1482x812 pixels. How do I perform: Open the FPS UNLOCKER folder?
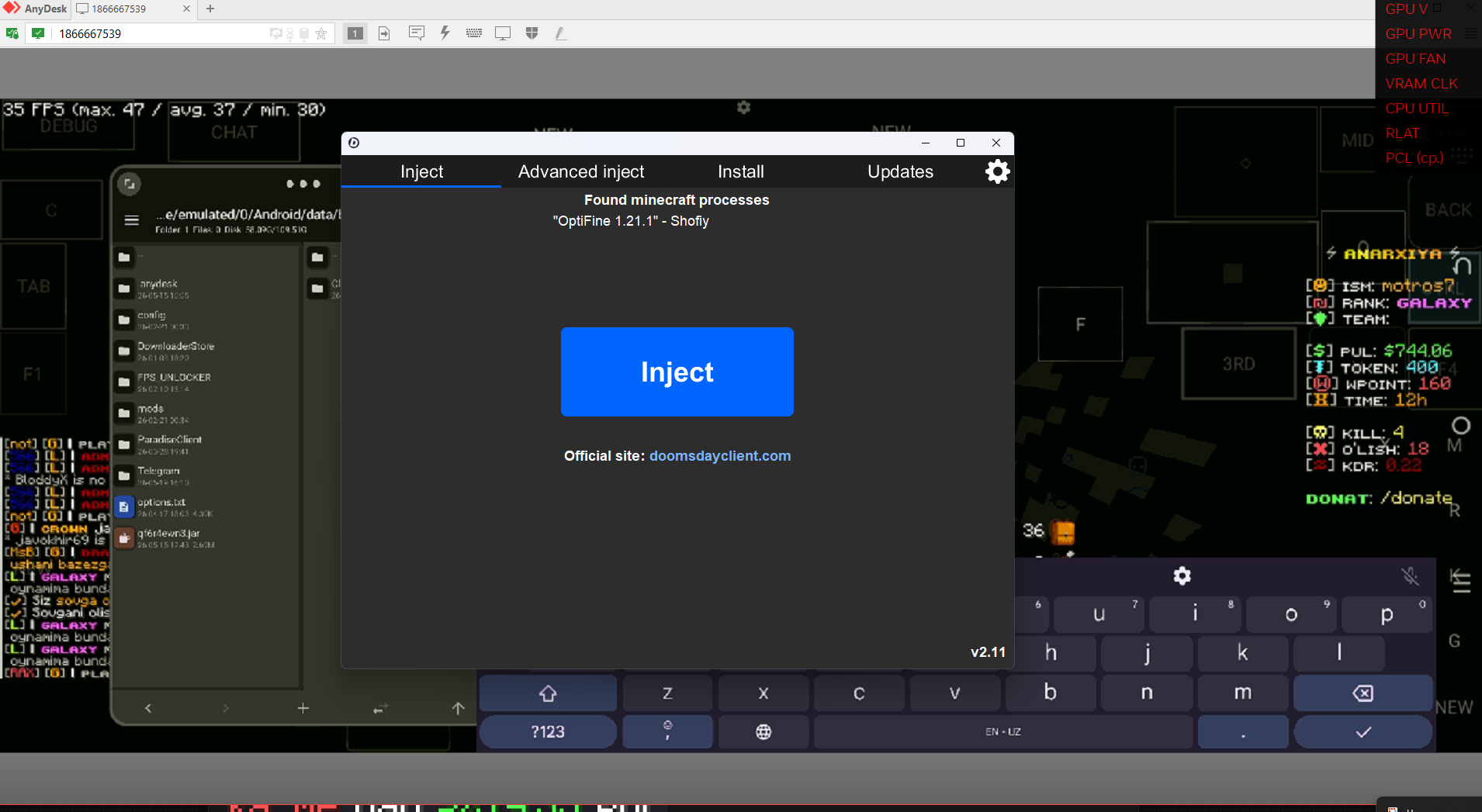pos(206,382)
